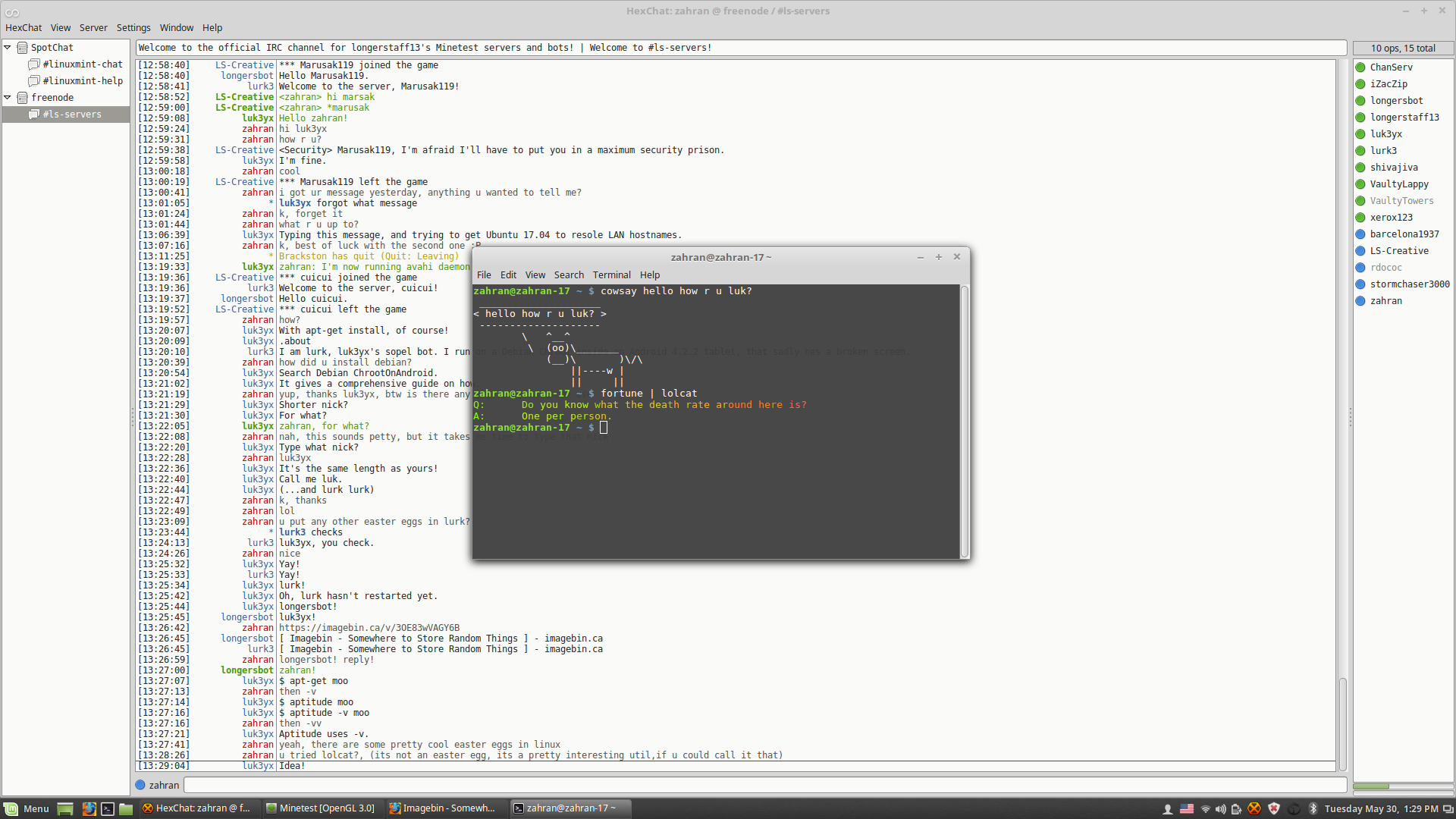This screenshot has width=1456, height=819.
Task: Collapse the freenode network tree
Action: (x=8, y=97)
